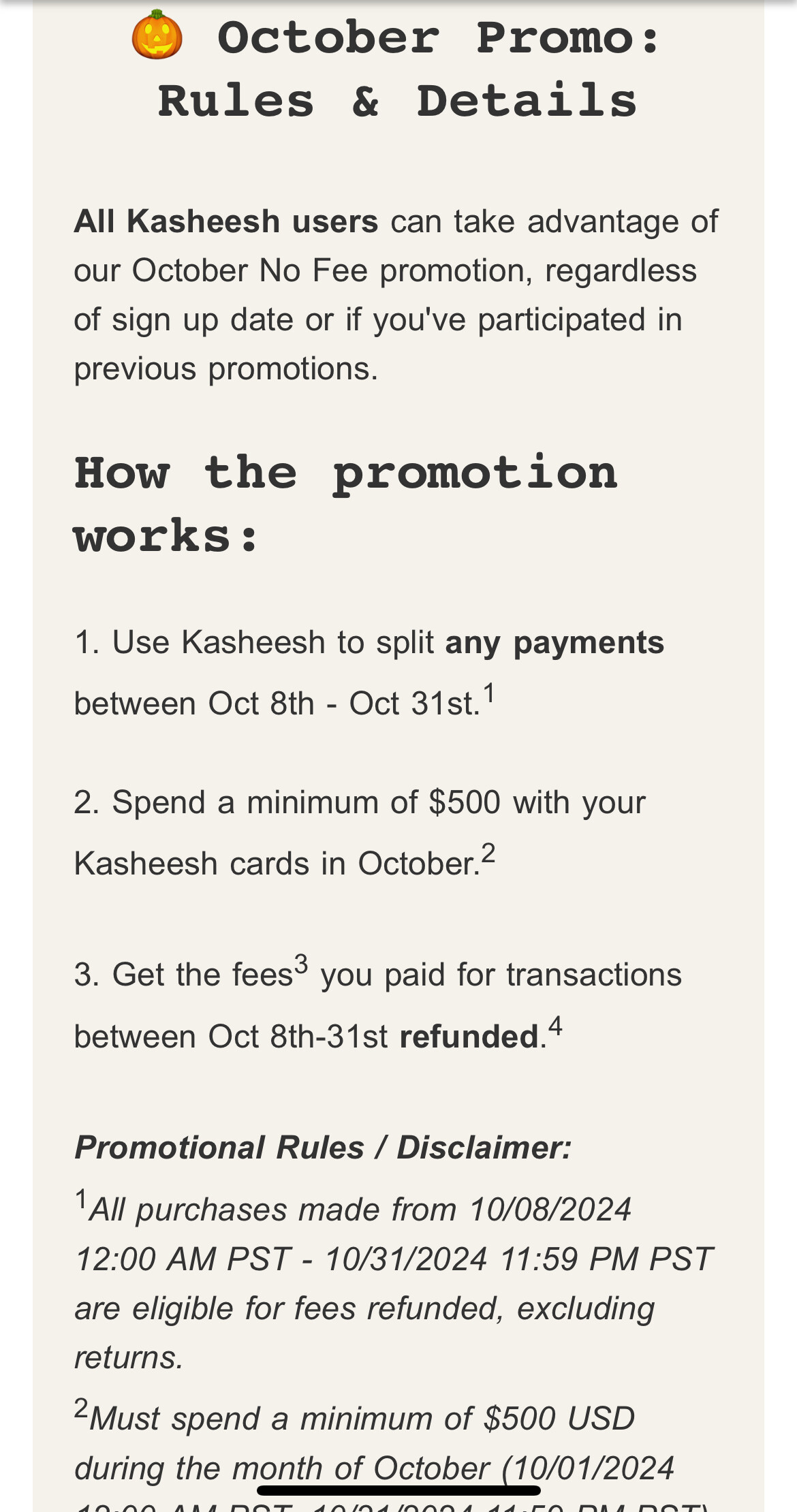Tap the "October Promo: Rules & Details" heading
The image size is (797, 1512).
398,69
